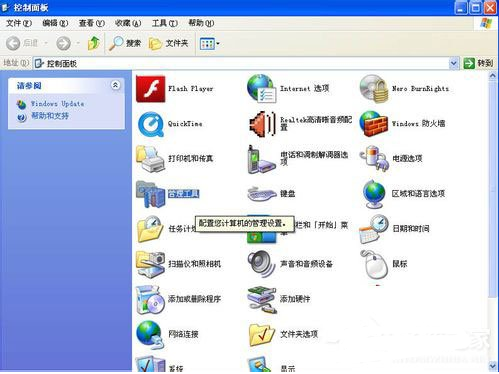Viewport: 499px width, 374px height.
Task: Click the 文件夹选项 label text
Action: coord(299,334)
